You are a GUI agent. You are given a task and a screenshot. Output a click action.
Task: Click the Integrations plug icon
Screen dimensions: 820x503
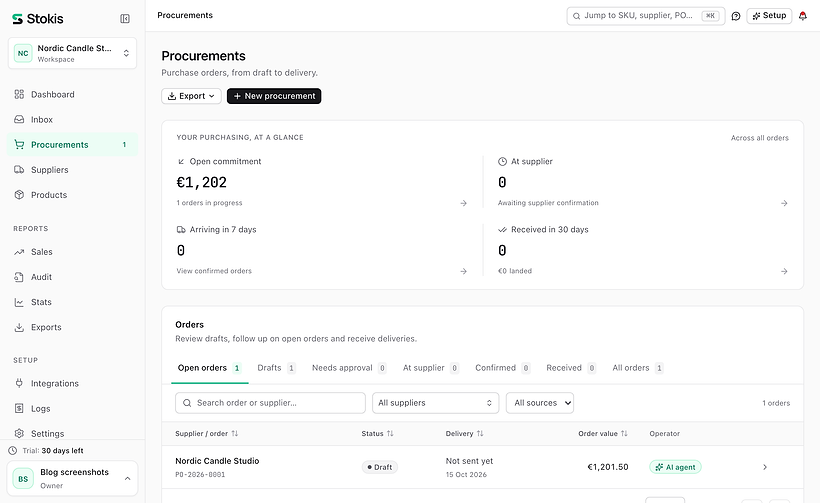[19, 384]
